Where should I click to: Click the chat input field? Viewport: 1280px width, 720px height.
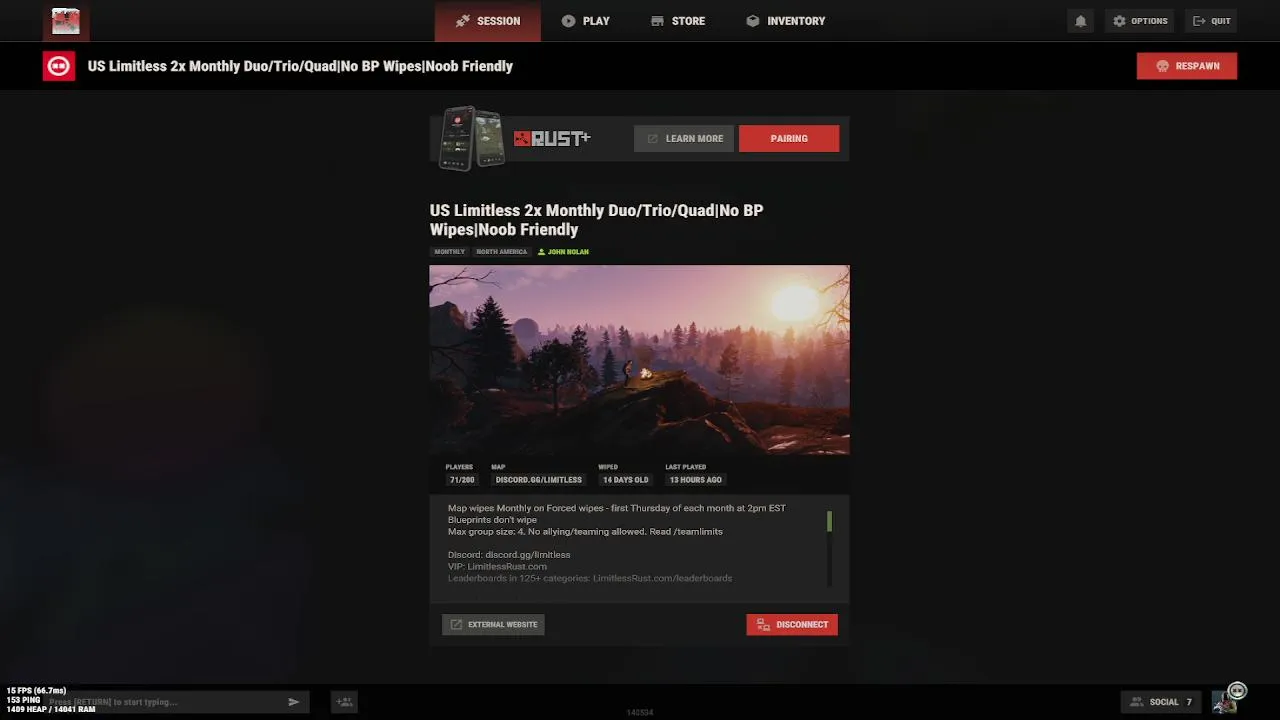(x=164, y=702)
